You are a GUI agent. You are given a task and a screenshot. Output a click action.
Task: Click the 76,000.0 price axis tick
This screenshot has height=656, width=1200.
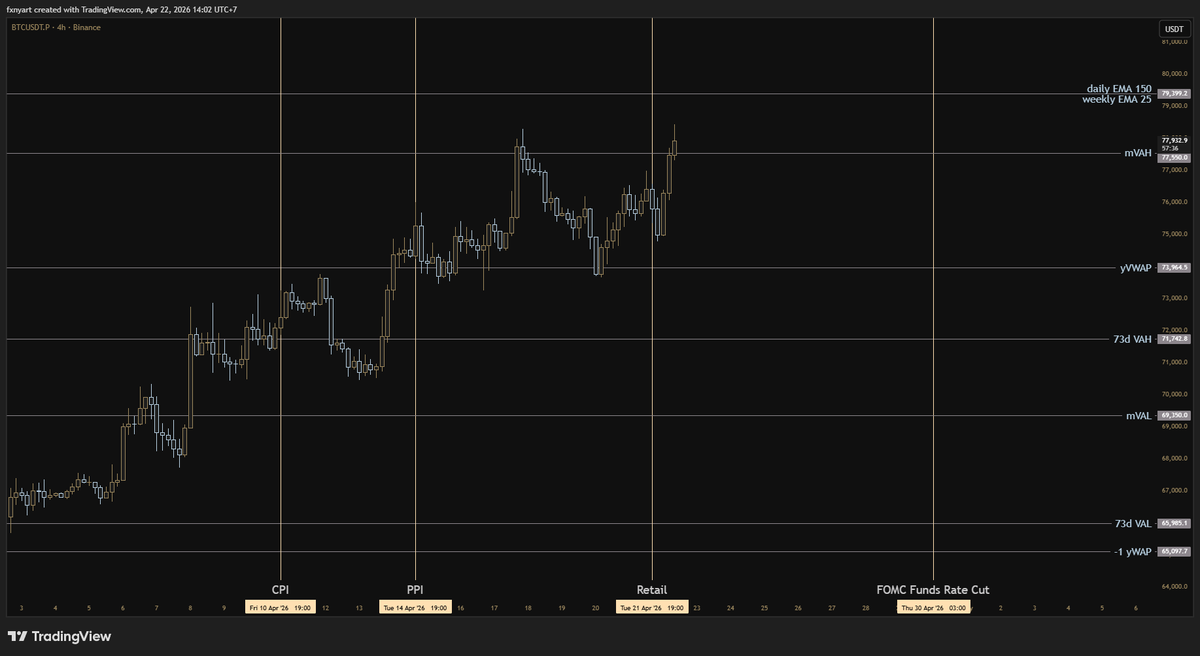click(1175, 203)
